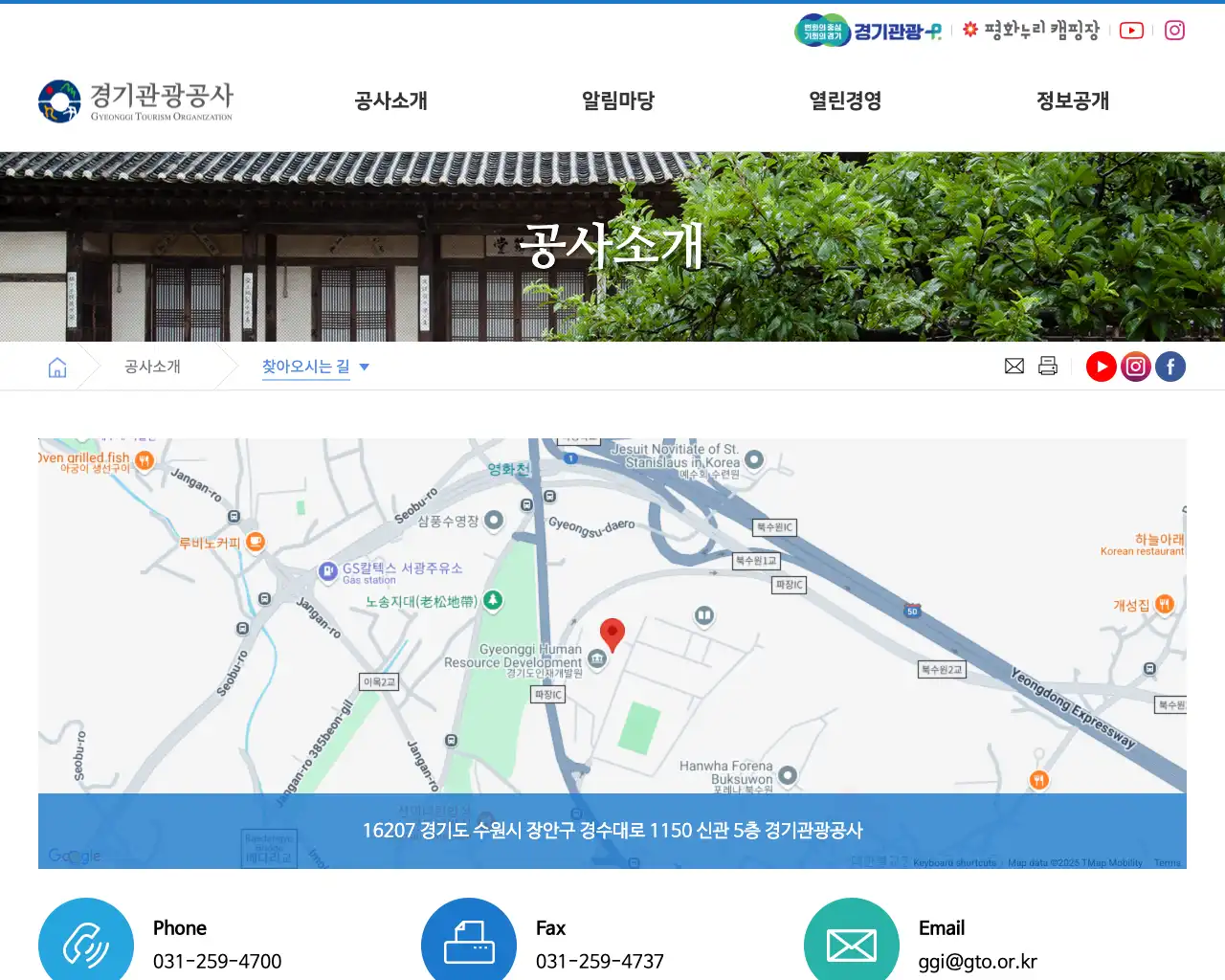Click the Gyeonggi Human Resource Development marker
This screenshot has height=980, width=1225.
point(597,657)
